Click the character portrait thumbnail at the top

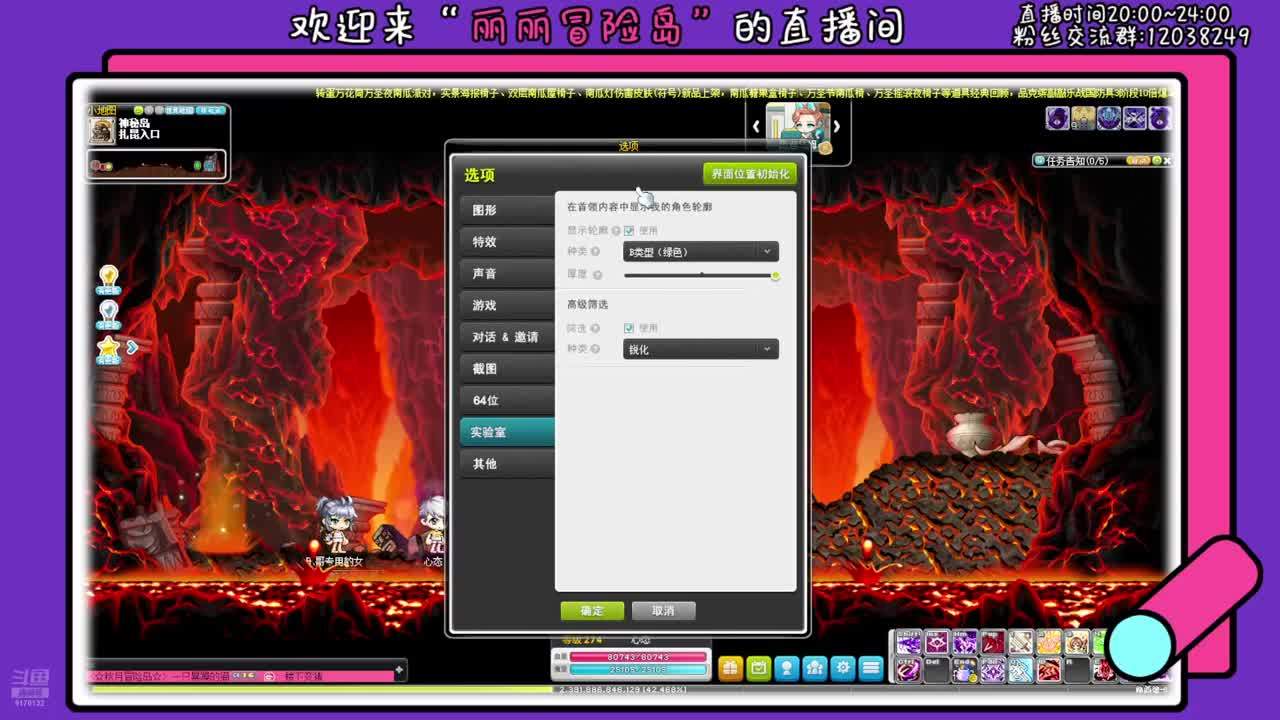coord(798,128)
